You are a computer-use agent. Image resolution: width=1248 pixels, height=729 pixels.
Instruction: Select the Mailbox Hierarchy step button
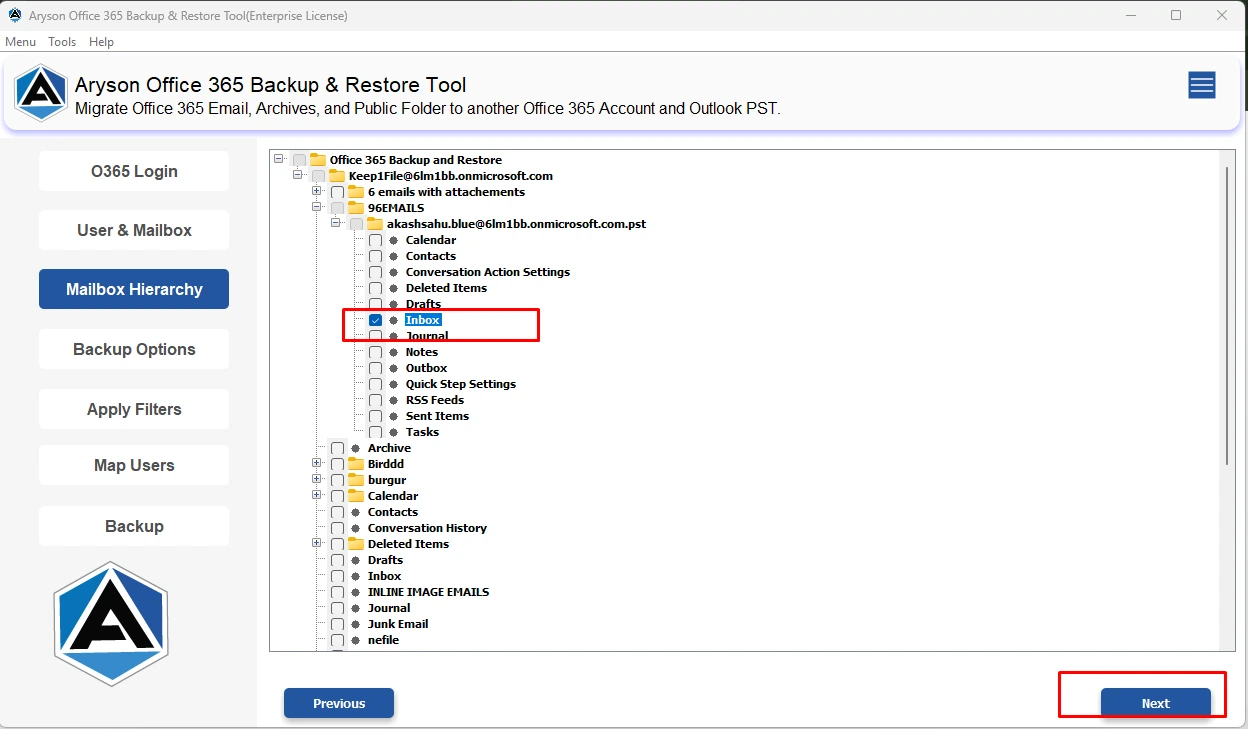pyautogui.click(x=134, y=289)
